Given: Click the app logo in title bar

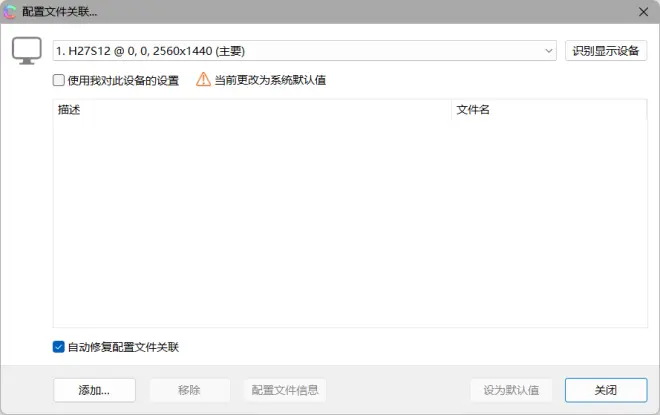Looking at the screenshot, I should pos(10,12).
